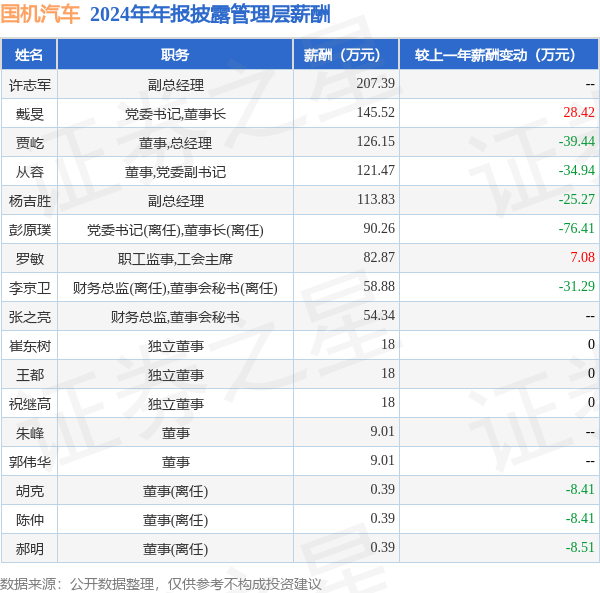
Task: Select the salary value 145.52
Action: pos(375,112)
